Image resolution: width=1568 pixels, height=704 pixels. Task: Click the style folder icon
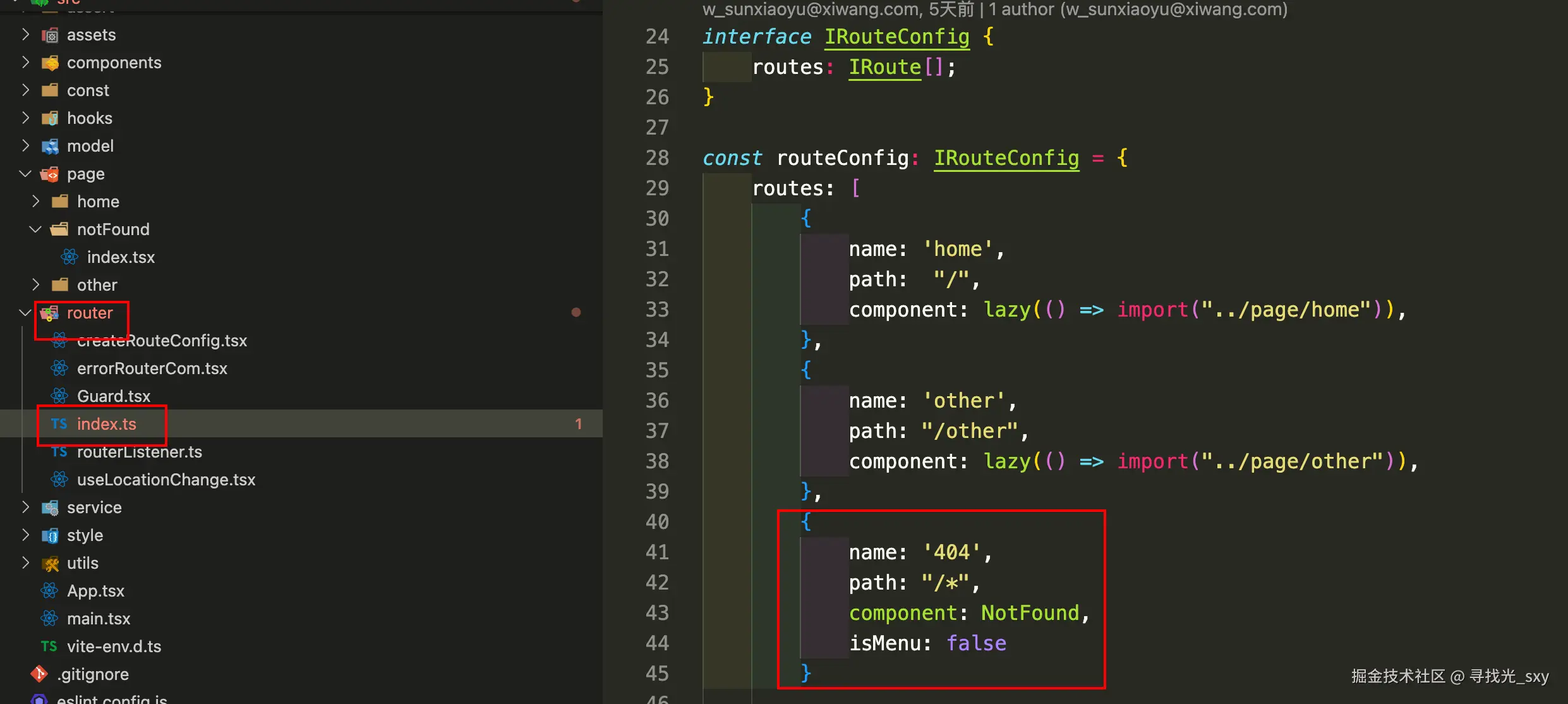pyautogui.click(x=50, y=536)
